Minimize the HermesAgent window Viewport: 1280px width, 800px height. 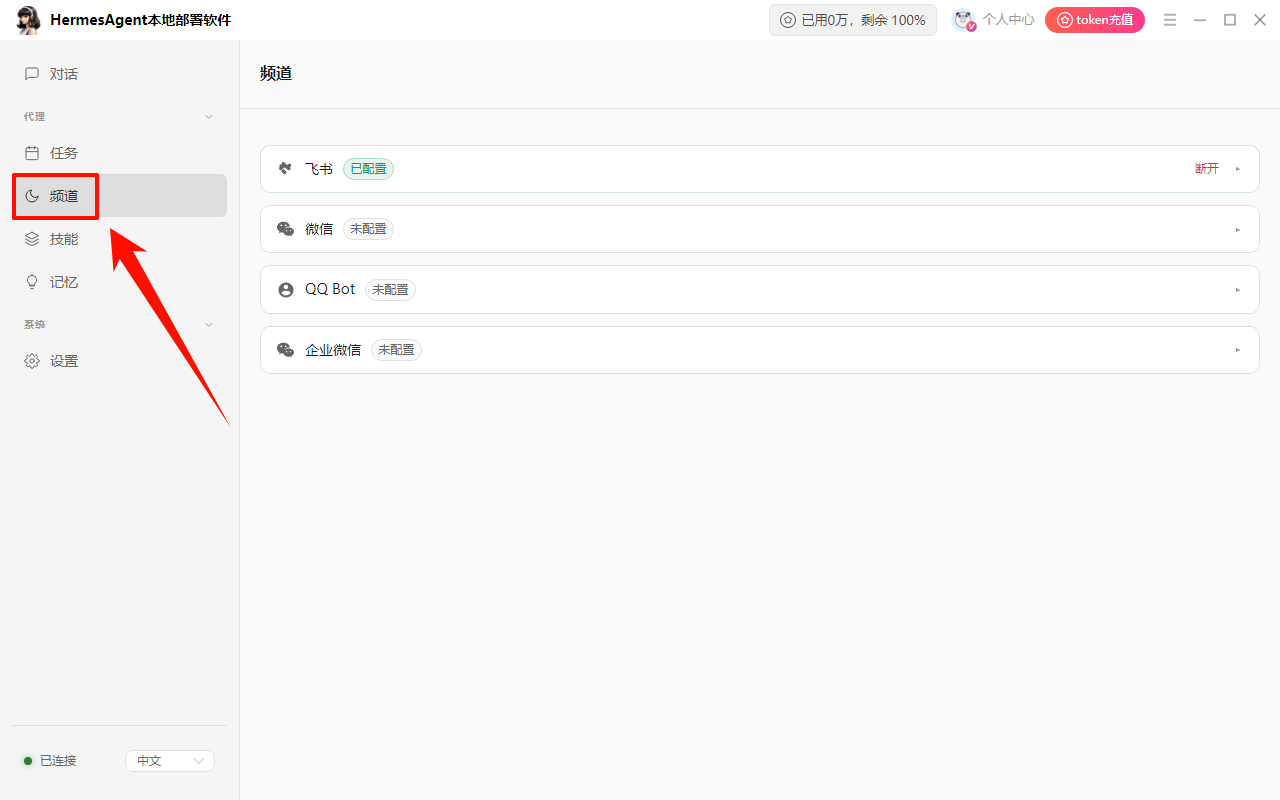[x=1200, y=20]
